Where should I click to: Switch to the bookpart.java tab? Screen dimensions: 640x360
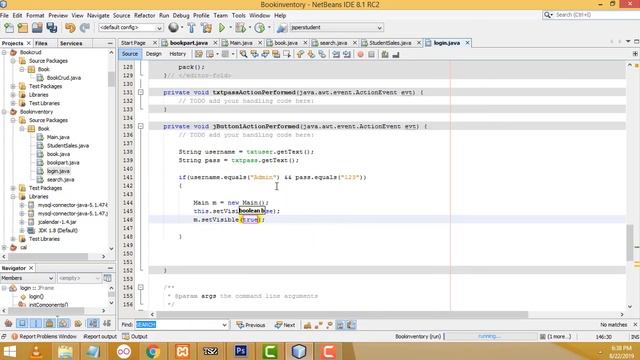tap(189, 43)
